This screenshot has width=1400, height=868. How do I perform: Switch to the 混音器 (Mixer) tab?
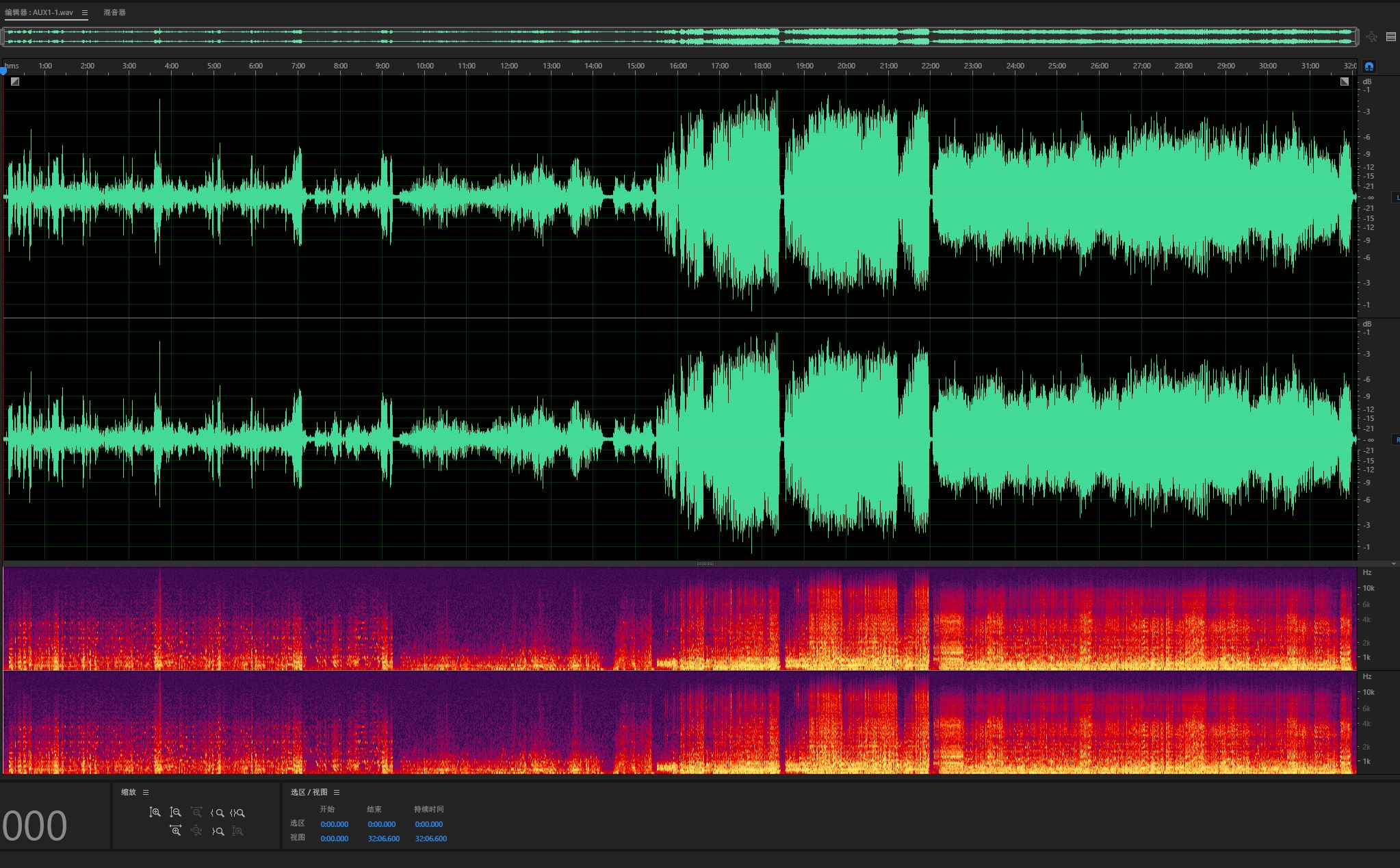pos(114,12)
